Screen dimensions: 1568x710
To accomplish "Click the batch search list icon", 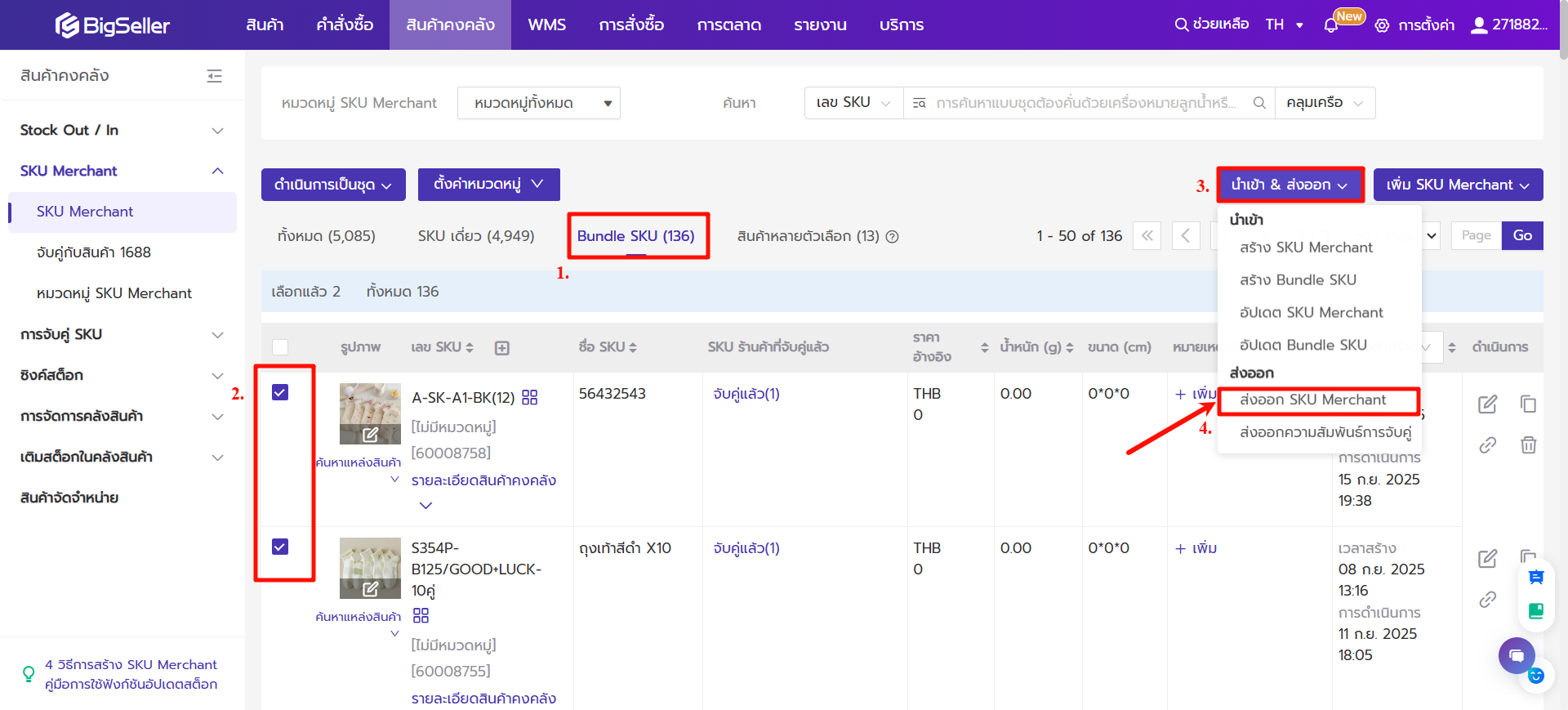I will (919, 103).
